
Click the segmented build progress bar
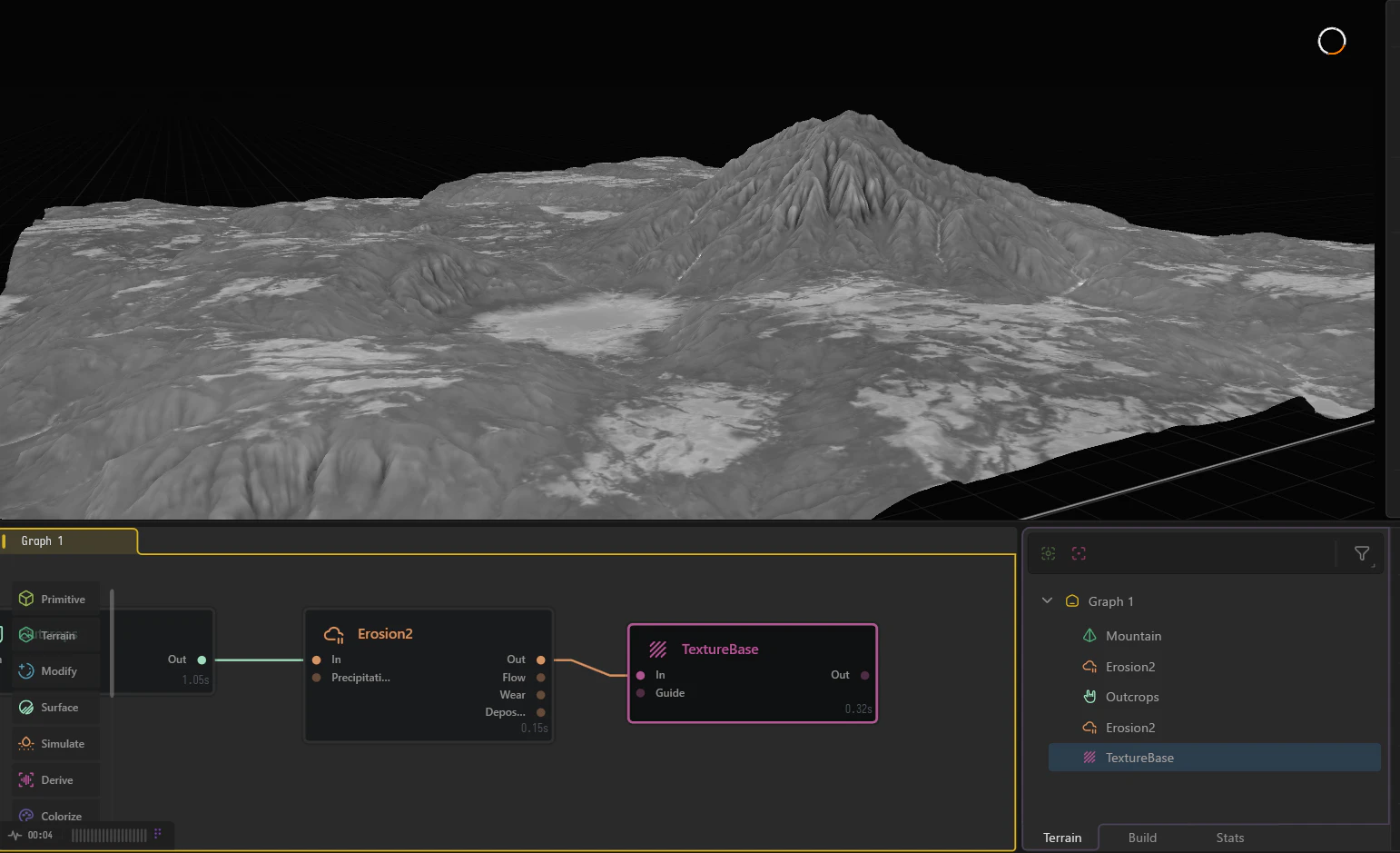109,835
